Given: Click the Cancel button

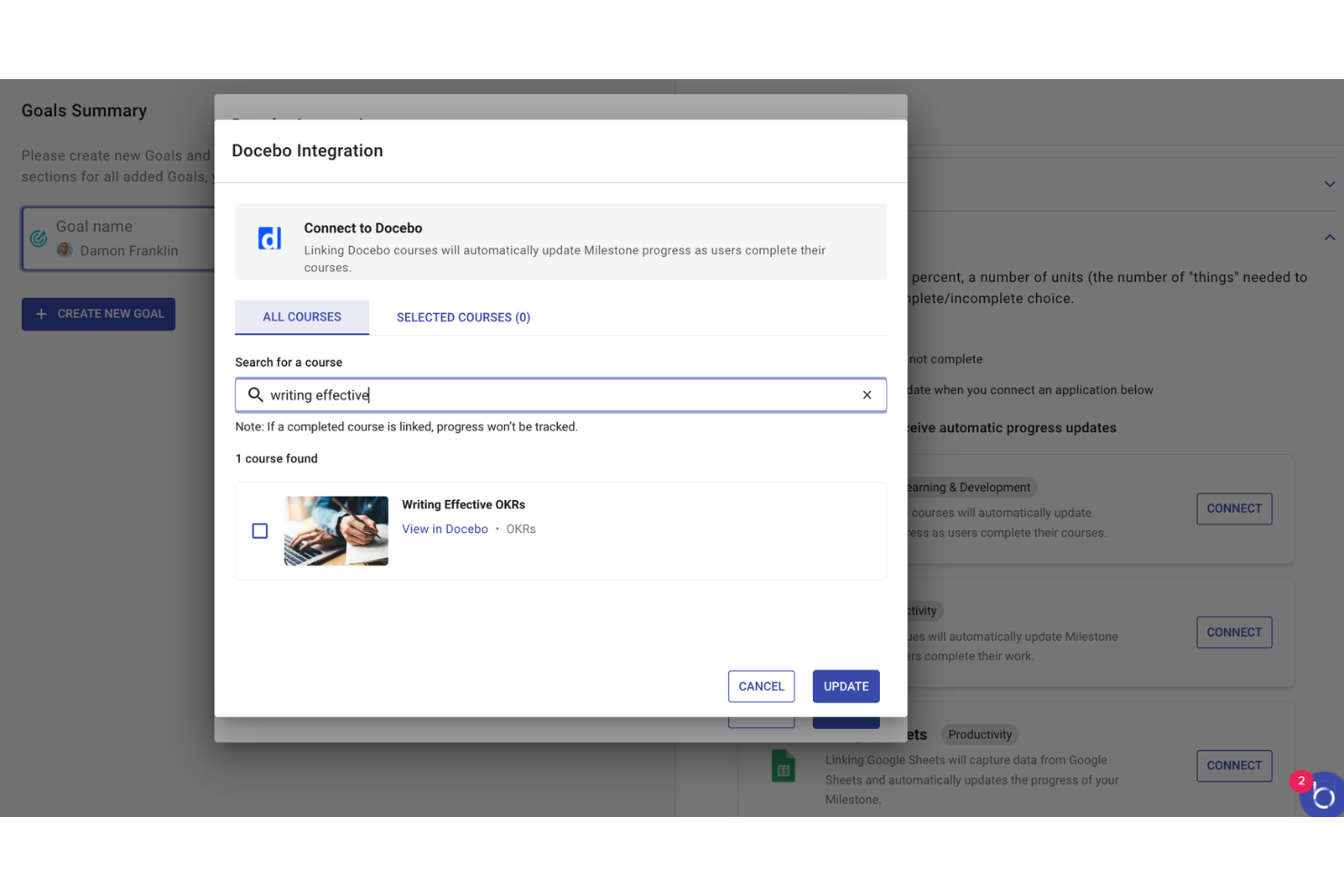Looking at the screenshot, I should click(x=761, y=686).
